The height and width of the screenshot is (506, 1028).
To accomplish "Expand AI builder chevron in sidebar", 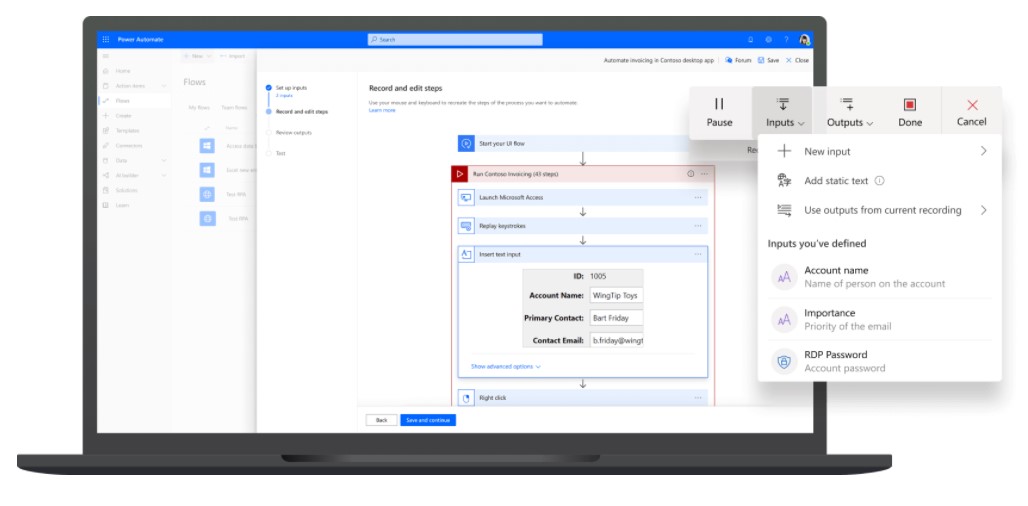I will (164, 175).
